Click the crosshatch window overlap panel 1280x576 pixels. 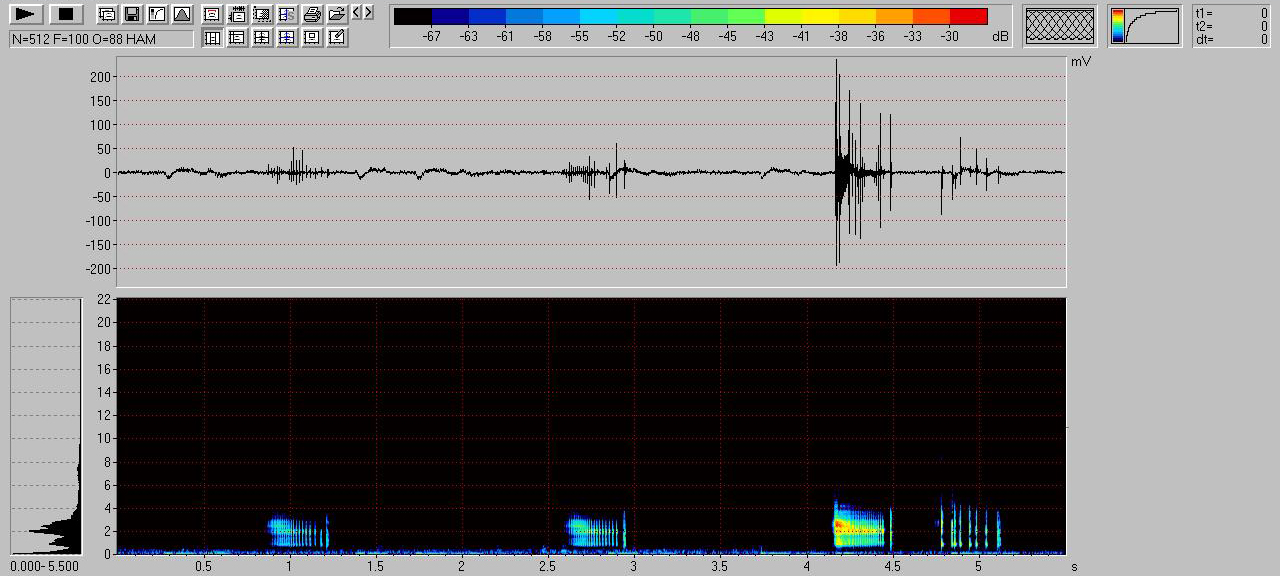pos(1061,25)
